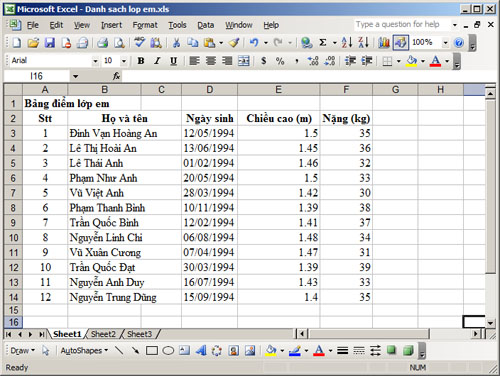The width and height of the screenshot is (500, 376).
Task: Toggle the Select Objects arrow tool
Action: tap(45, 351)
